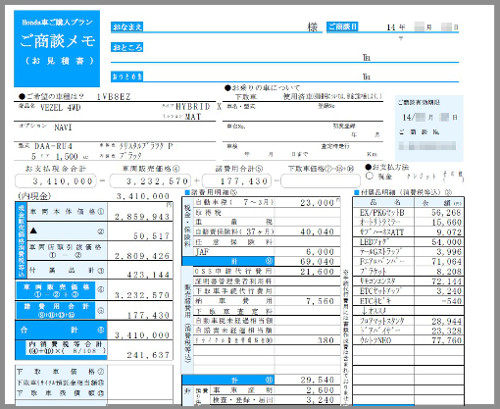The width and height of the screenshot is (500, 409).
Task: Click the black triangle discount row marker
Action: [x=33, y=230]
